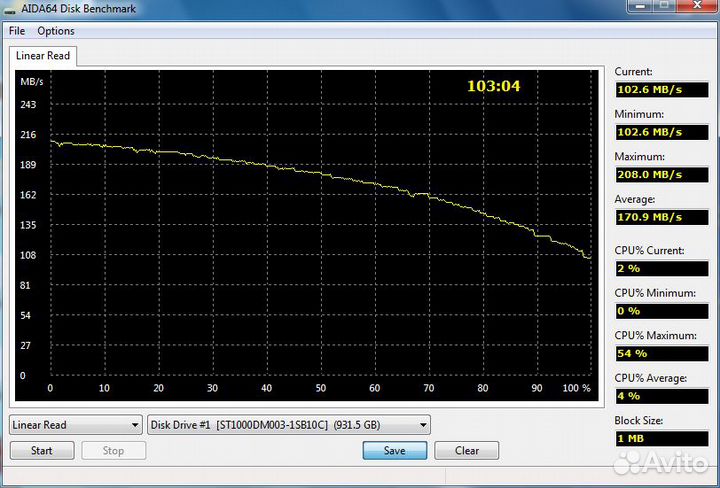720x488 pixels.
Task: Save the benchmark results
Action: 395,450
